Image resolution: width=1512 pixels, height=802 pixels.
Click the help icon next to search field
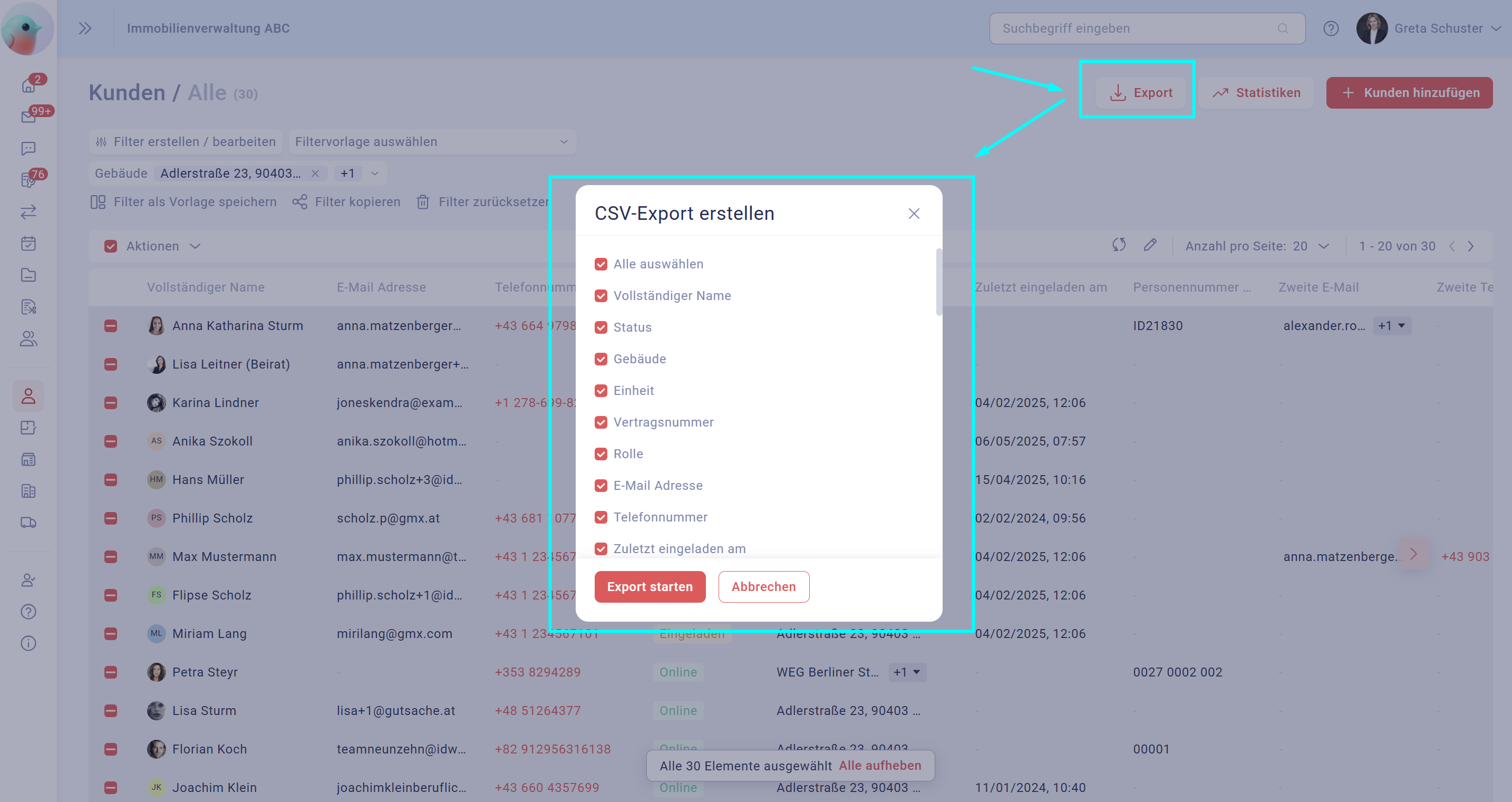tap(1331, 28)
